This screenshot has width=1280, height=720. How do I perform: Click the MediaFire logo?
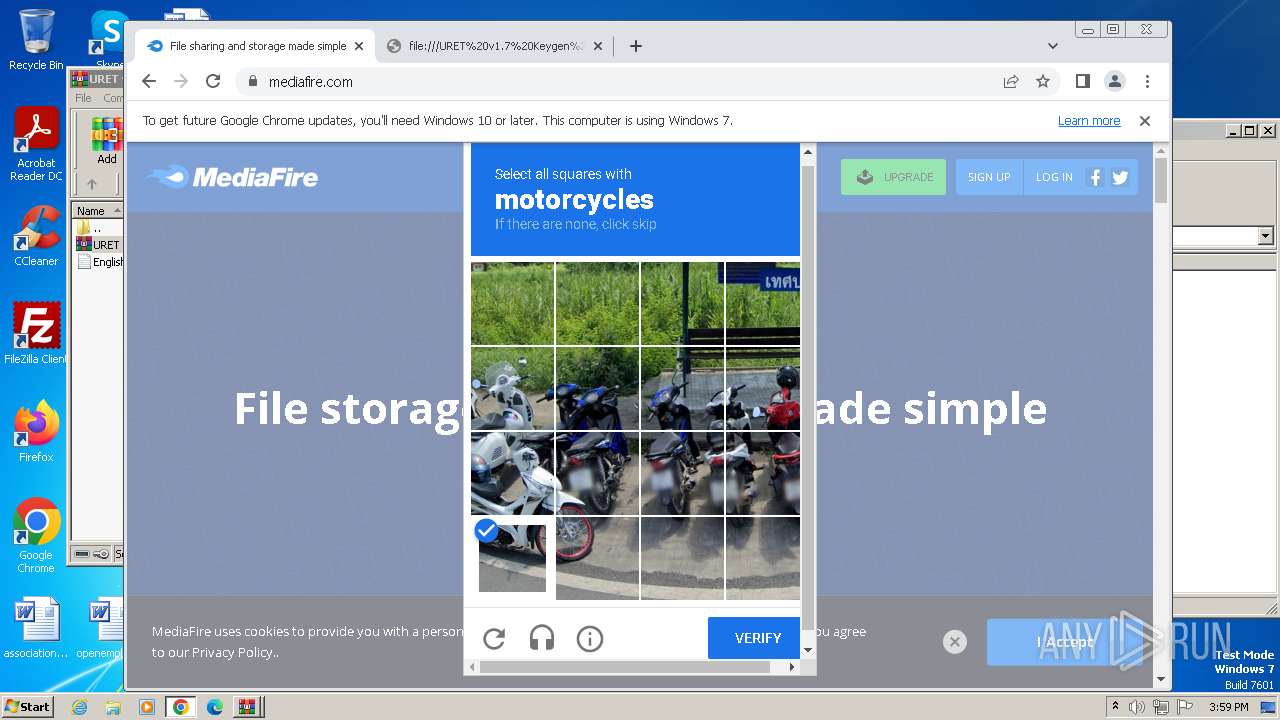point(232,177)
